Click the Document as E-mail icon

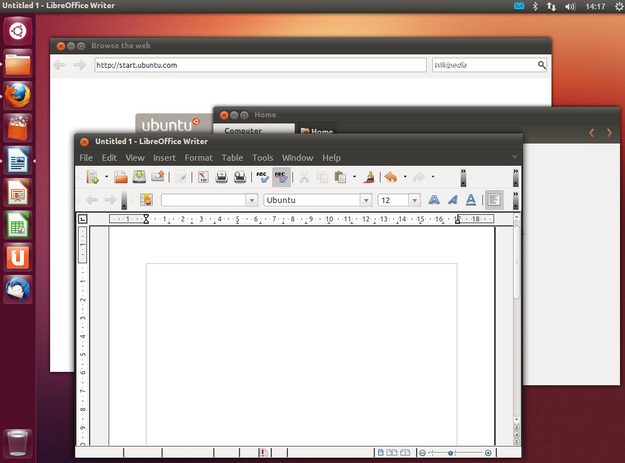157,177
